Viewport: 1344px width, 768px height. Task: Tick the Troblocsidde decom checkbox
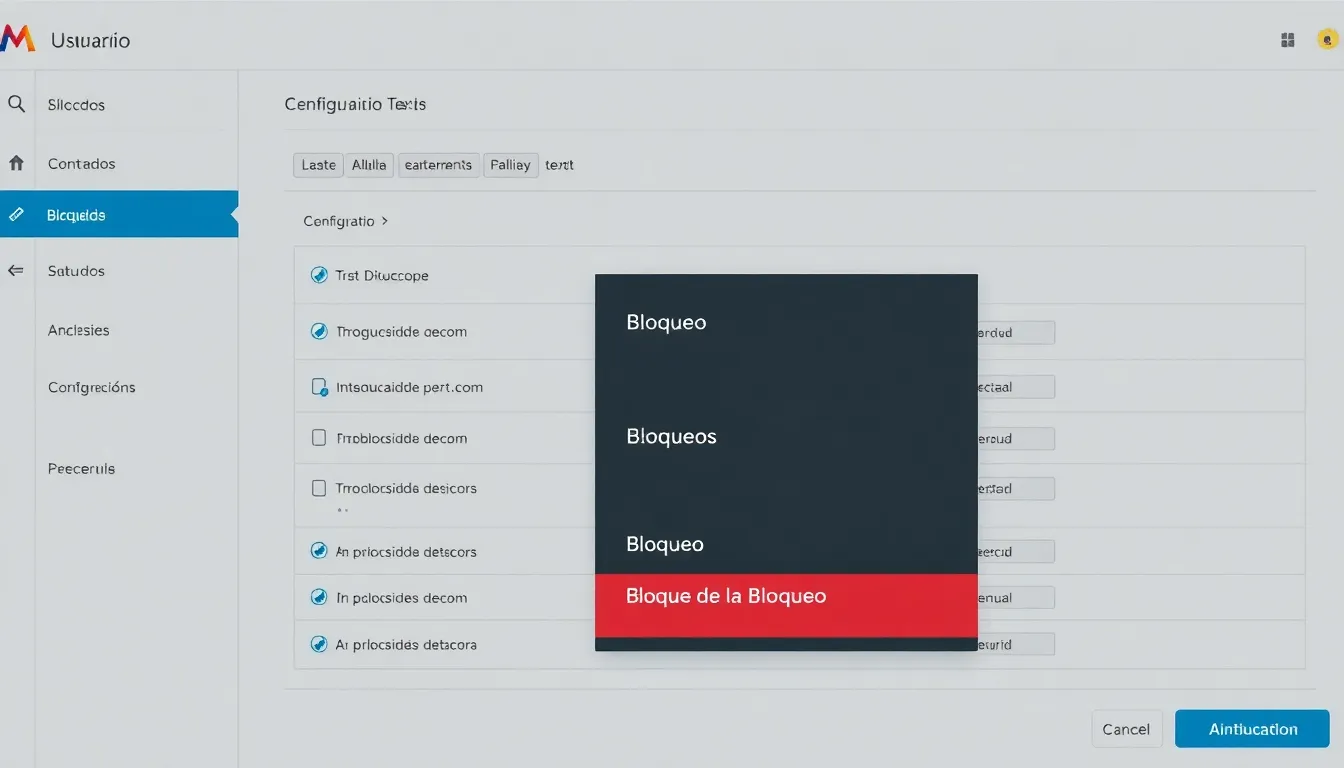pyautogui.click(x=319, y=438)
